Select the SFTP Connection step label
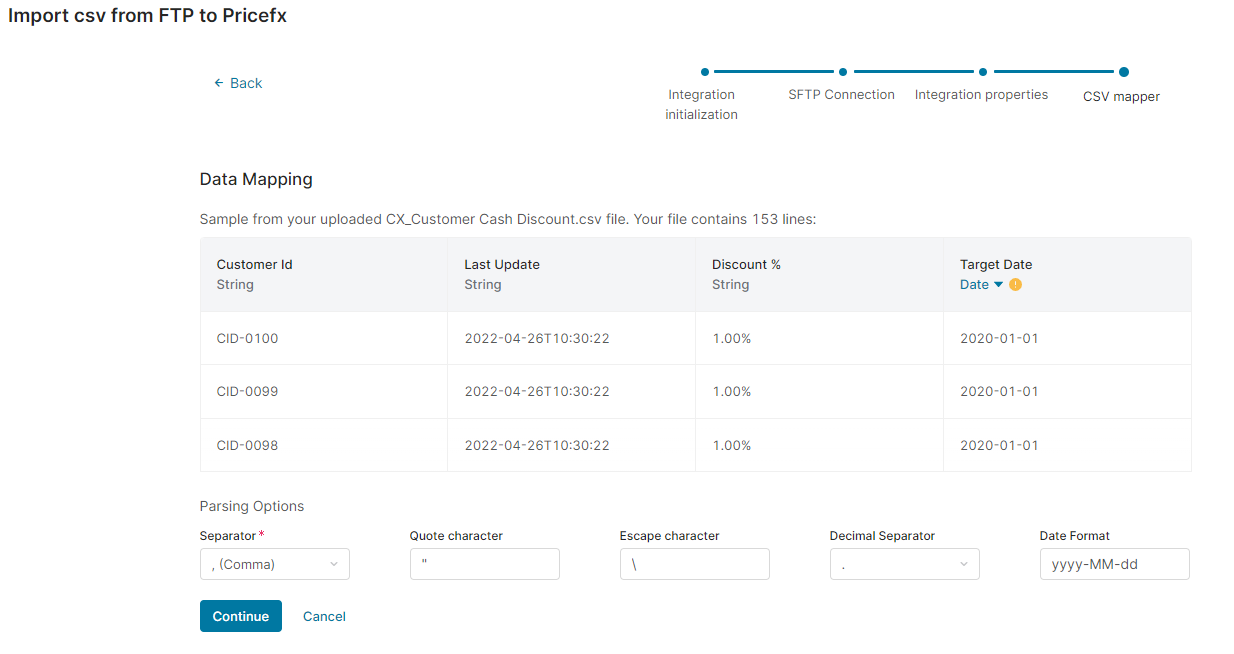1234x654 pixels. [x=841, y=95]
